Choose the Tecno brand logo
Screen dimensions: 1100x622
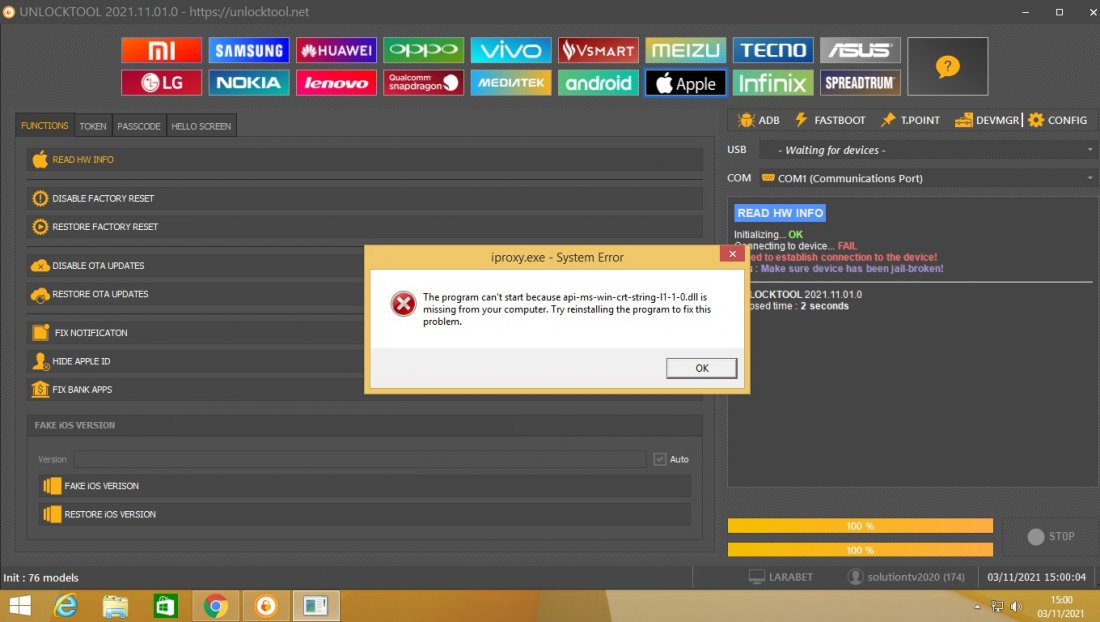(x=773, y=50)
